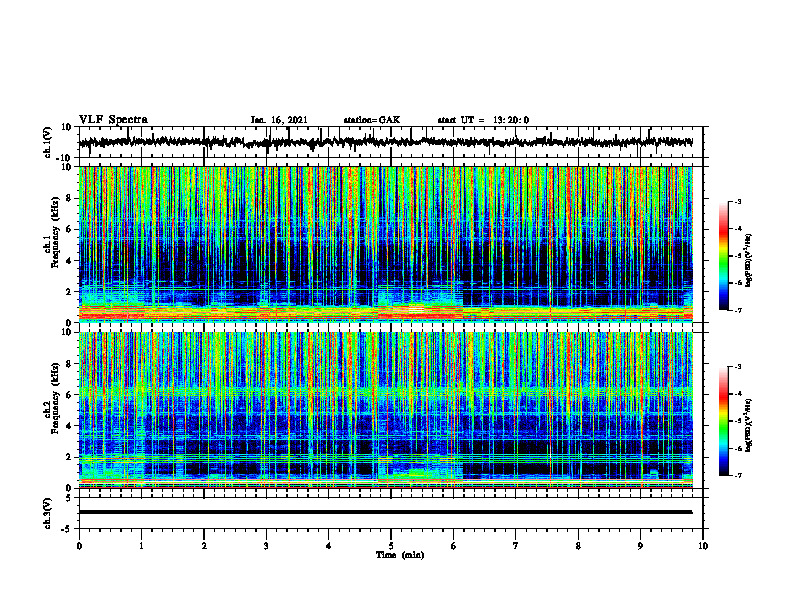Viewport: 792px width, 612px height.
Task: Click the "4" label on the Time axis
Action: tap(329, 546)
